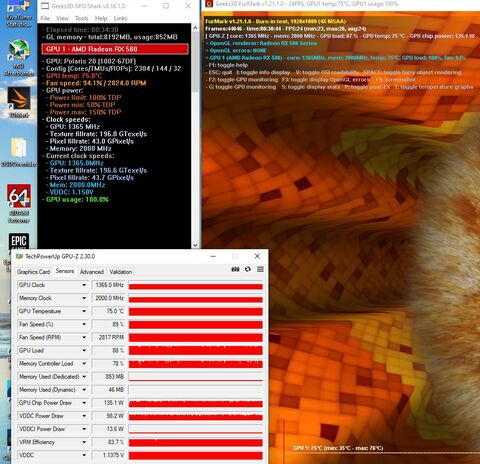Switch to GPU-Z Sensors tab
The width and height of the screenshot is (480, 464).
coord(65,271)
